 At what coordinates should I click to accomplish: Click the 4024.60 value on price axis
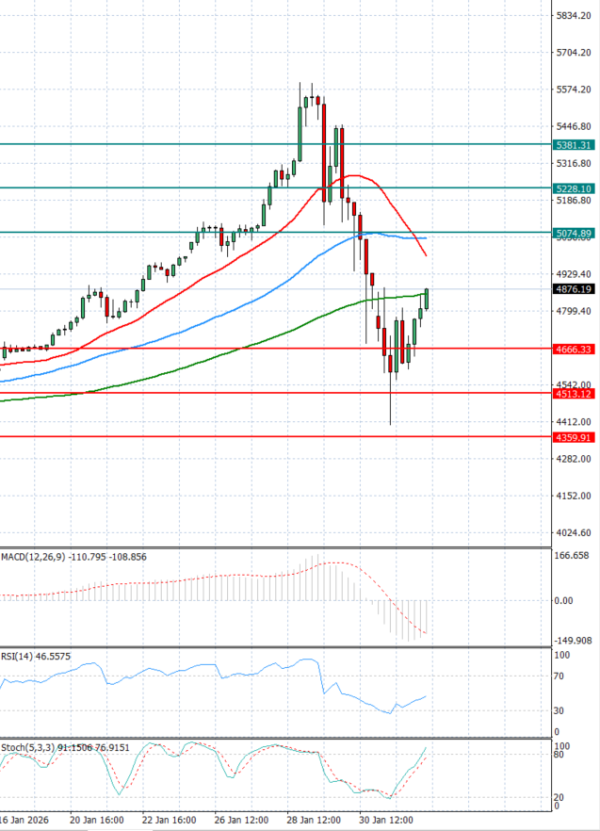[573, 532]
